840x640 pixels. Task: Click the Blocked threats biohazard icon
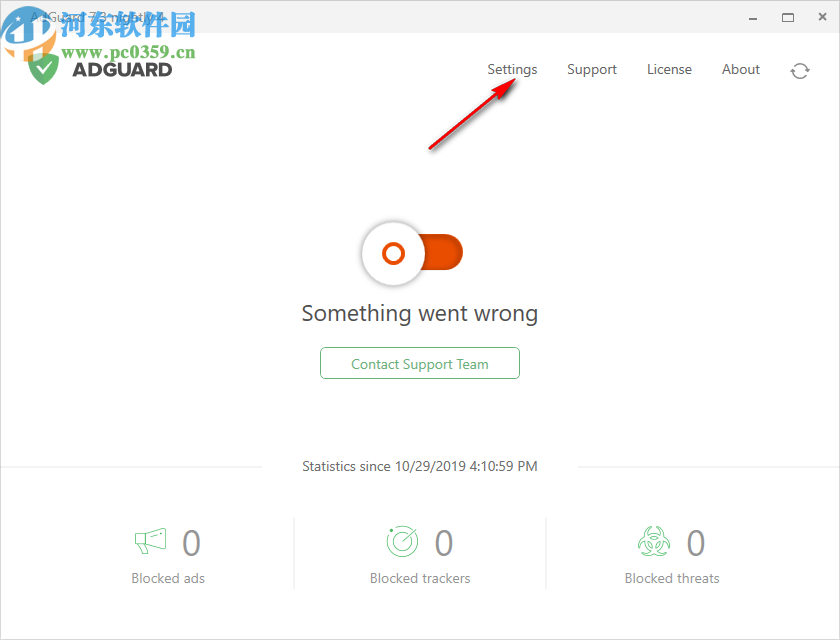tap(654, 541)
